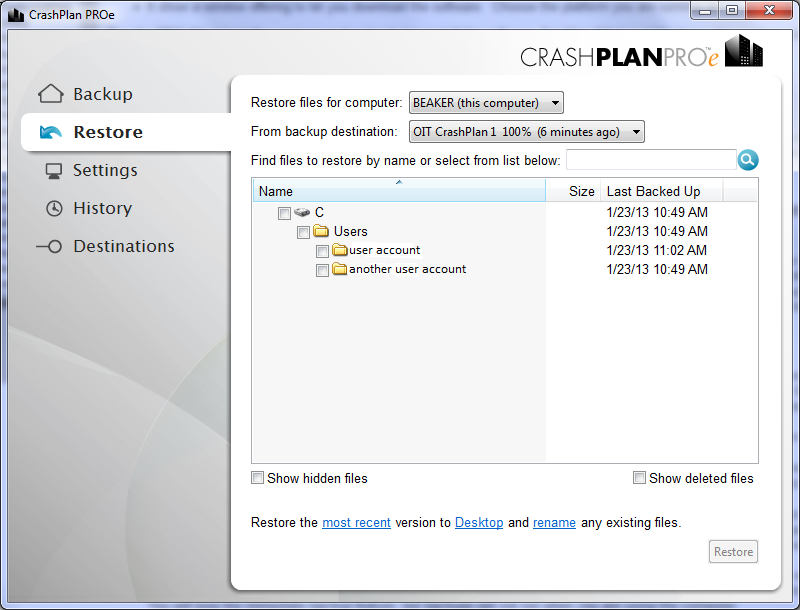The image size is (800, 610).
Task: Enable Show hidden files
Action: coord(257,478)
